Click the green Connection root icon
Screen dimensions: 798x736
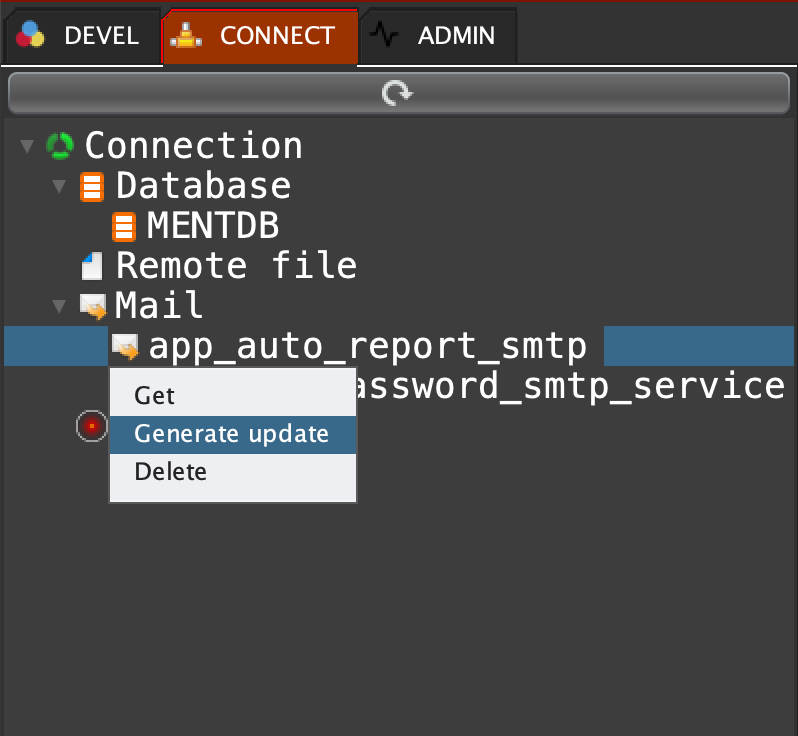point(60,146)
